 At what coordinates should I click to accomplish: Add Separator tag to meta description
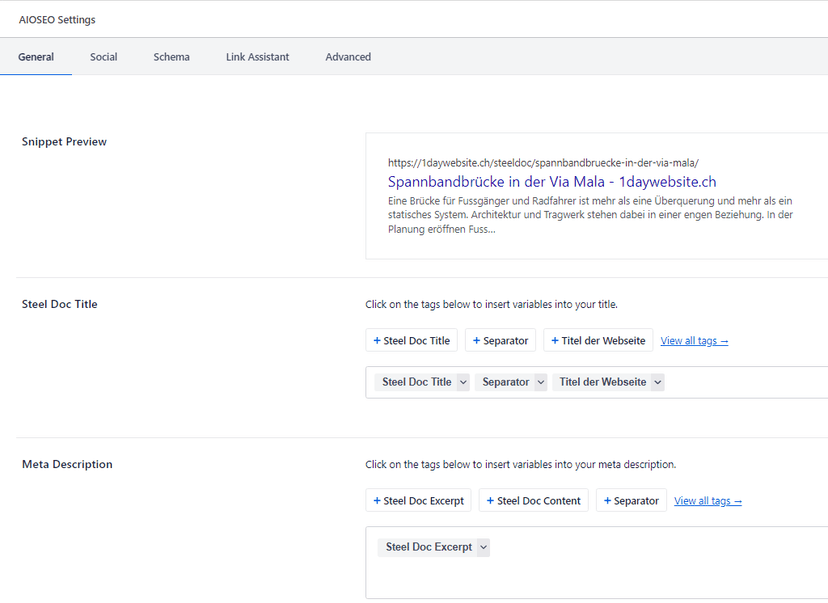click(x=631, y=501)
